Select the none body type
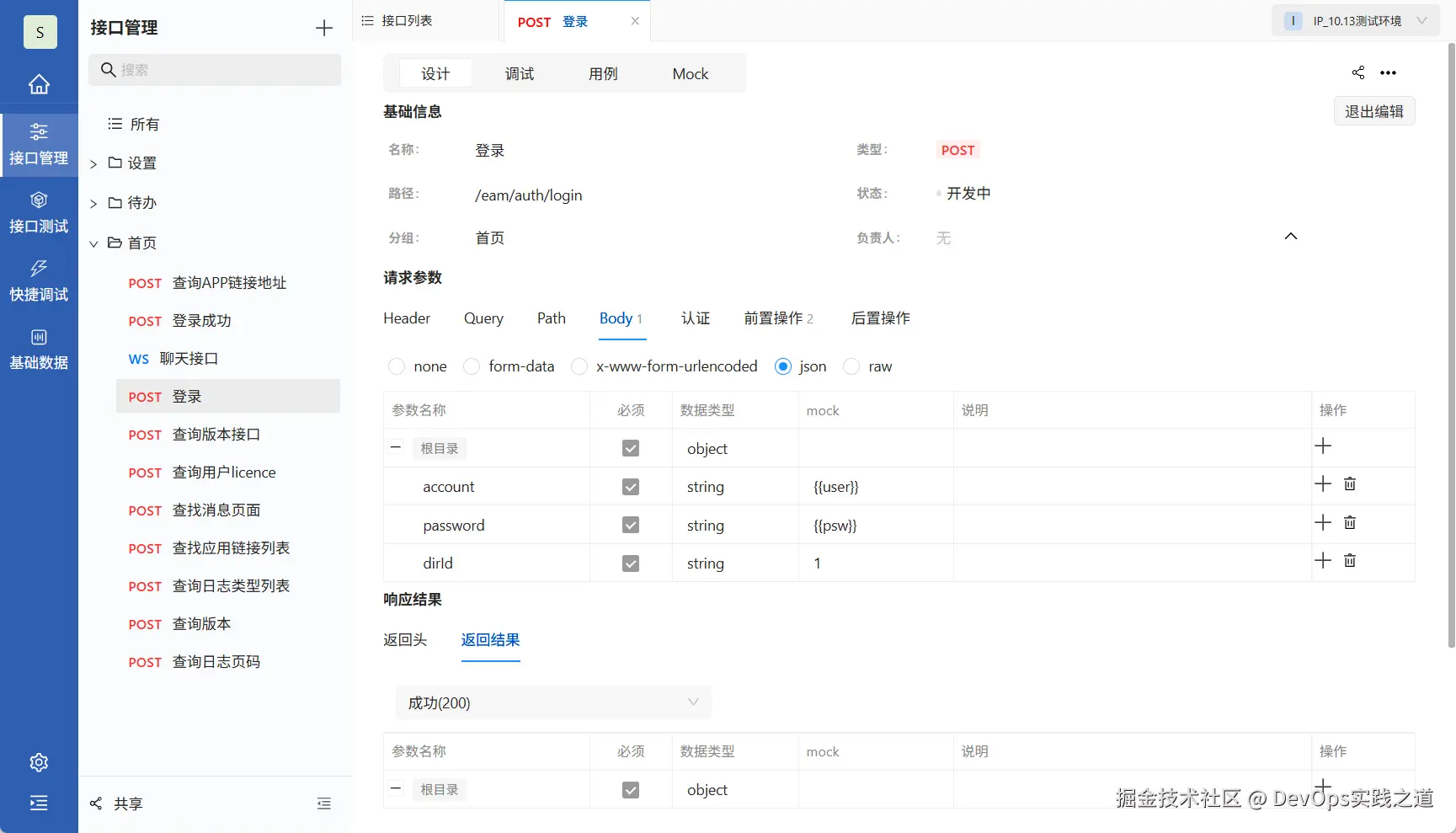 [x=397, y=366]
